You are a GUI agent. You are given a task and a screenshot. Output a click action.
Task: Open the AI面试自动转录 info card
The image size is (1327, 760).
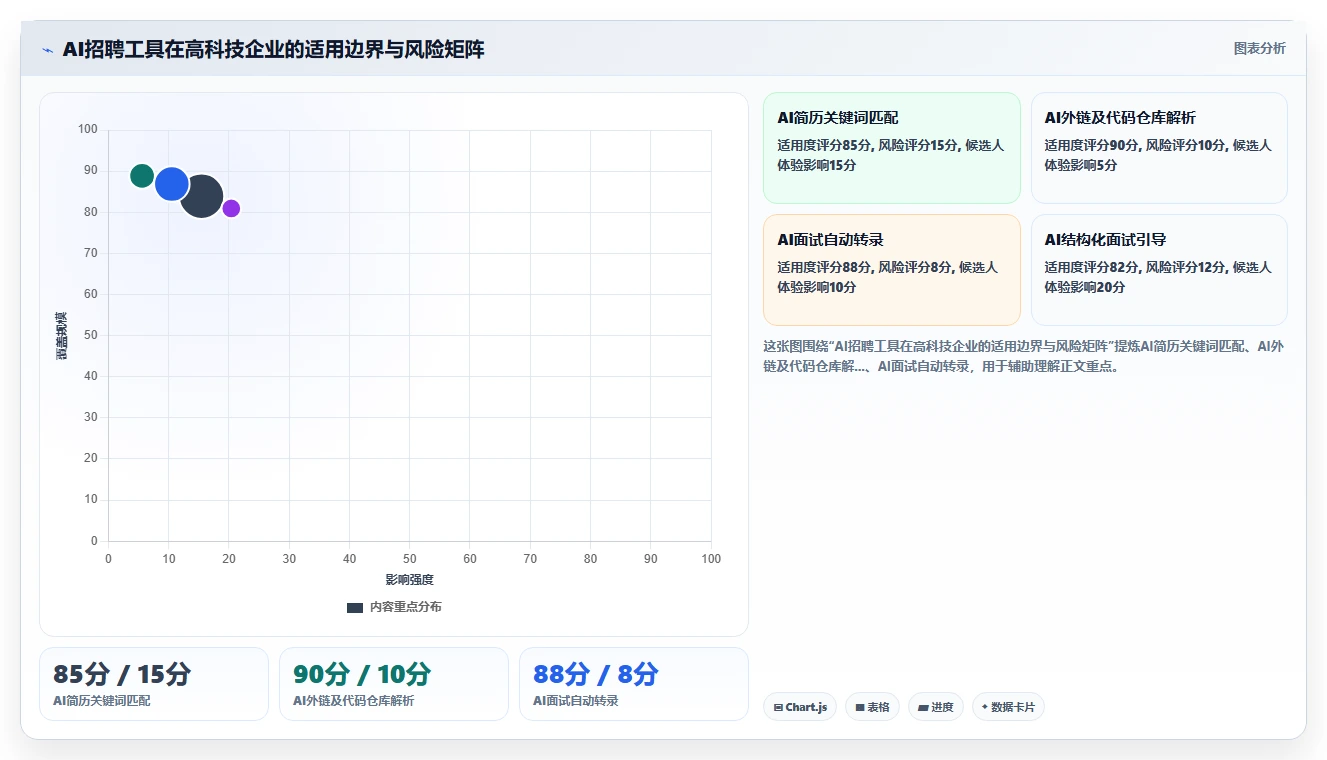click(891, 270)
